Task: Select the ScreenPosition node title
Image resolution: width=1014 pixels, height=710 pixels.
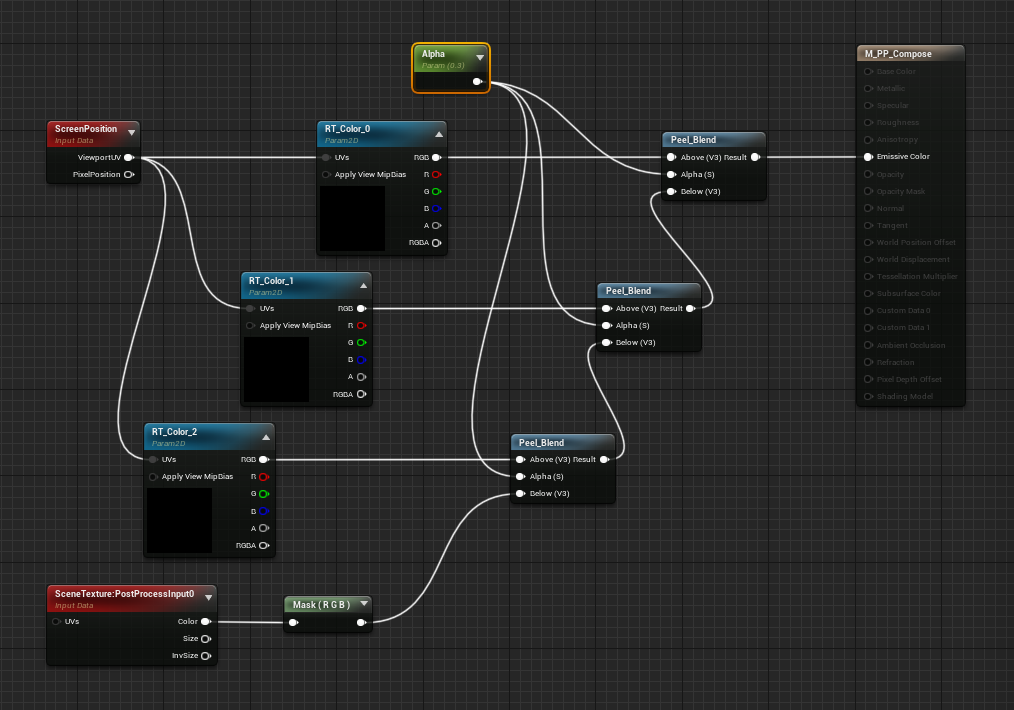Action: [x=86, y=129]
